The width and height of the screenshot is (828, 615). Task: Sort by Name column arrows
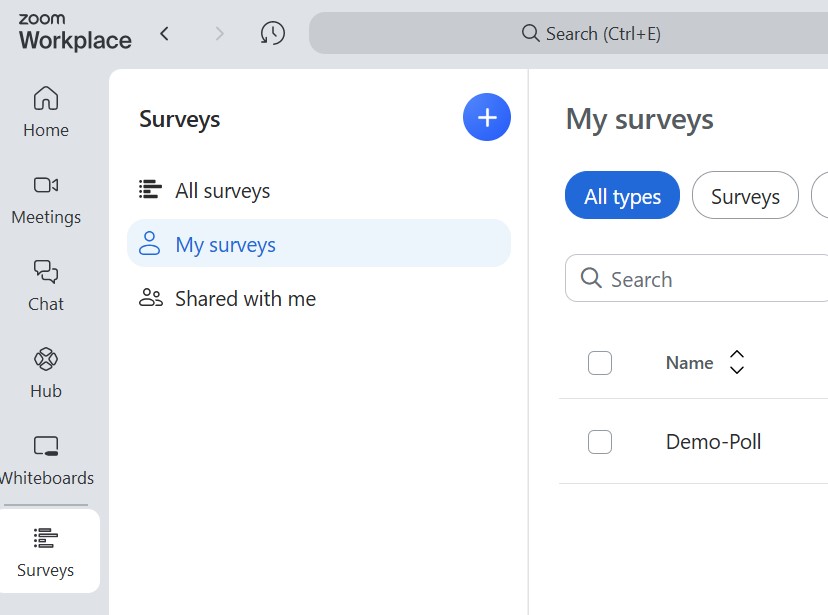point(737,362)
